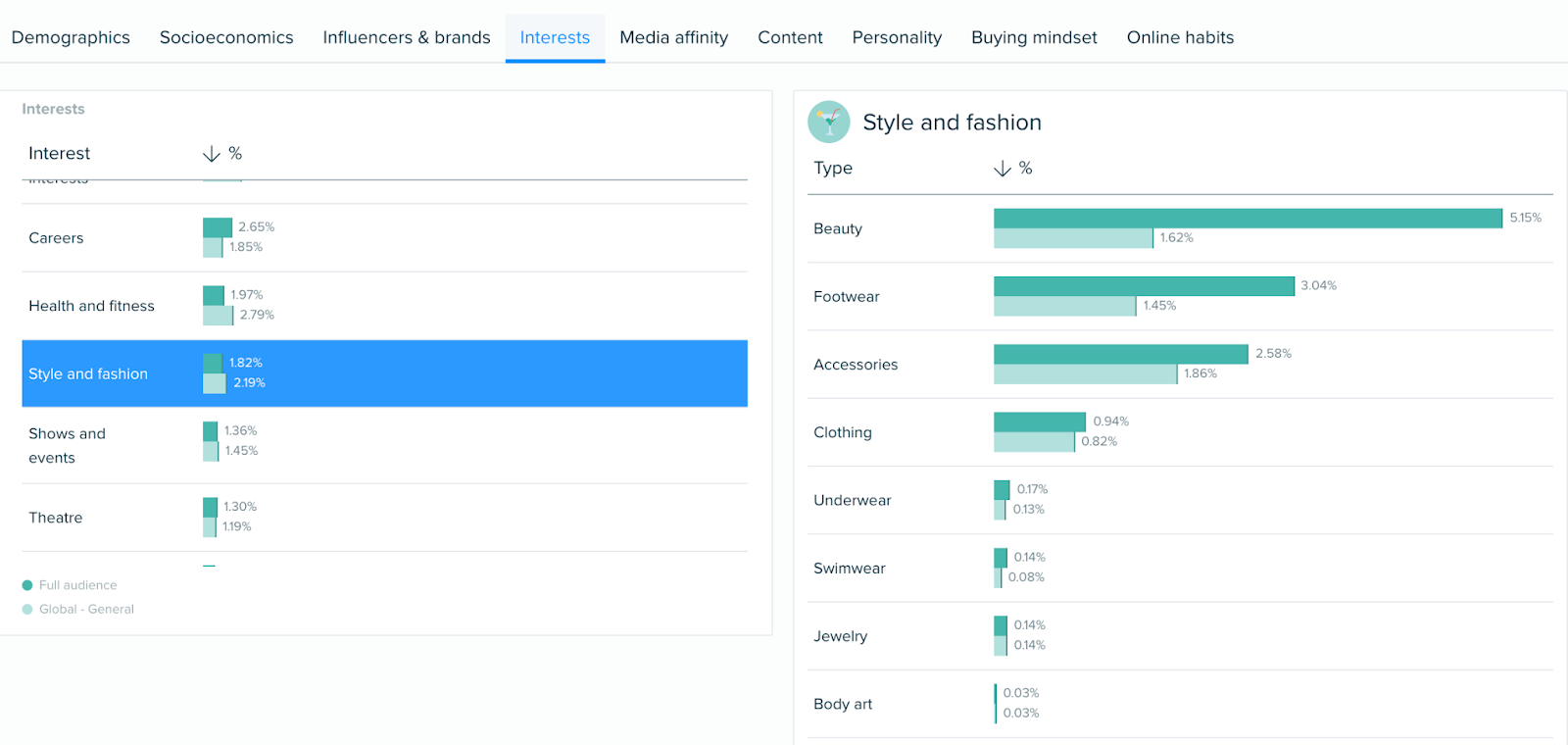Open the Personality tab
Screen dimensions: 1568x745
pos(897,37)
